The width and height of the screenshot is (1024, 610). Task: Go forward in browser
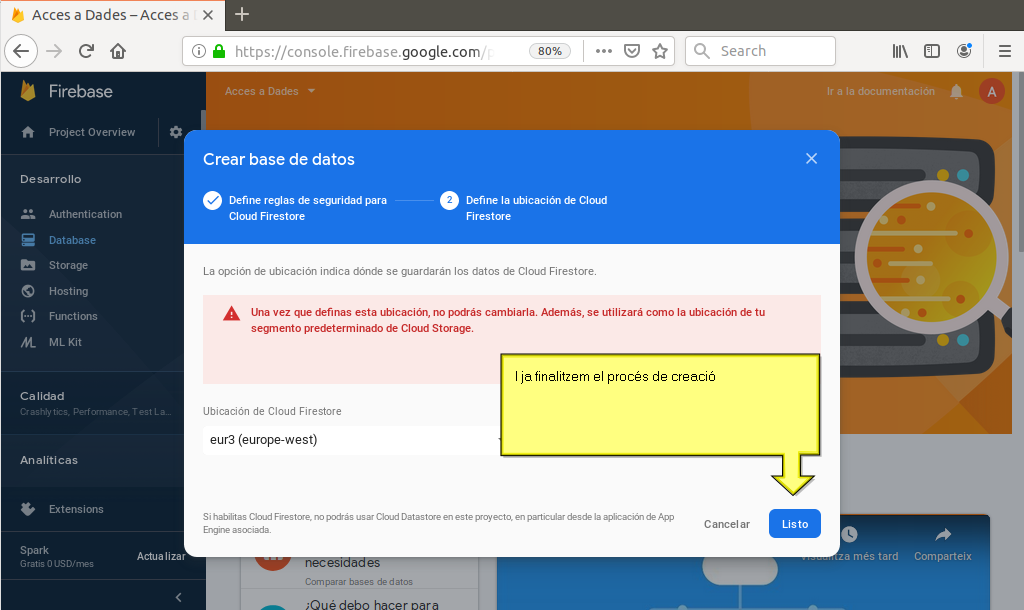(x=54, y=51)
